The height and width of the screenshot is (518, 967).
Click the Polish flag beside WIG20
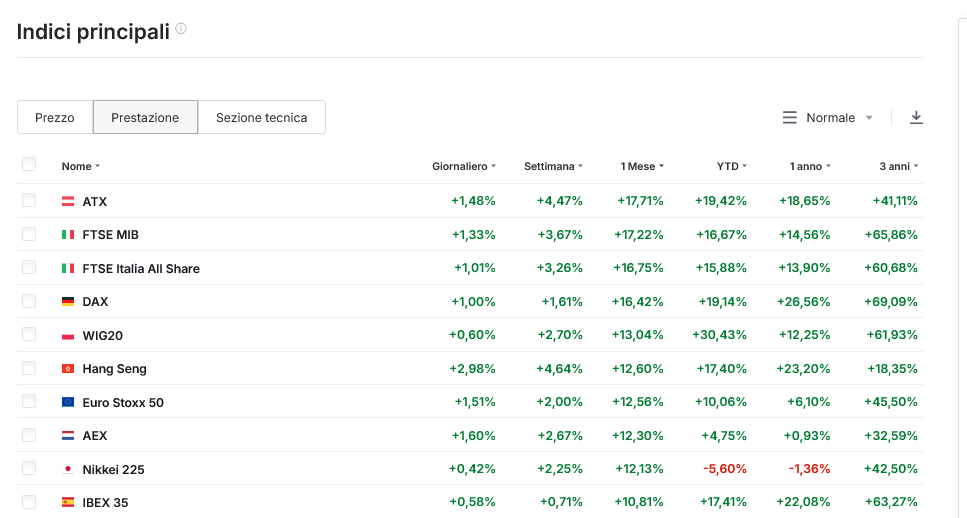coord(68,335)
